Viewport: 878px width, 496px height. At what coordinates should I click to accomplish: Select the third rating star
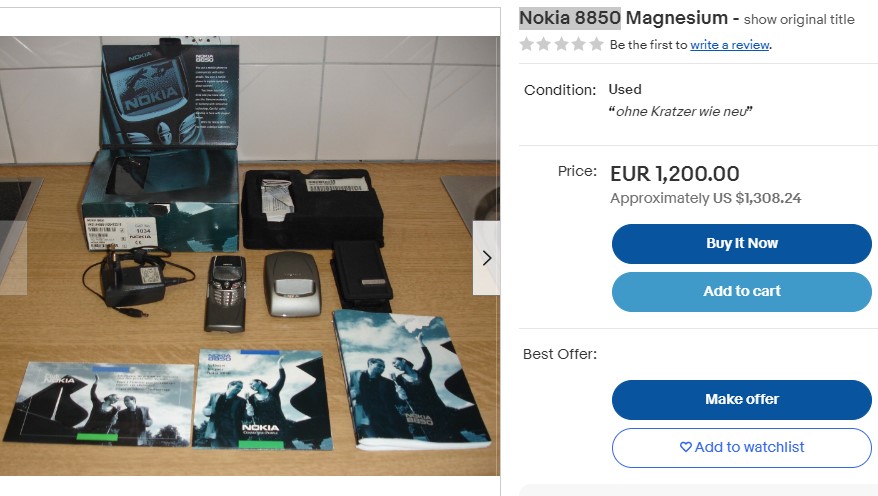pos(562,44)
